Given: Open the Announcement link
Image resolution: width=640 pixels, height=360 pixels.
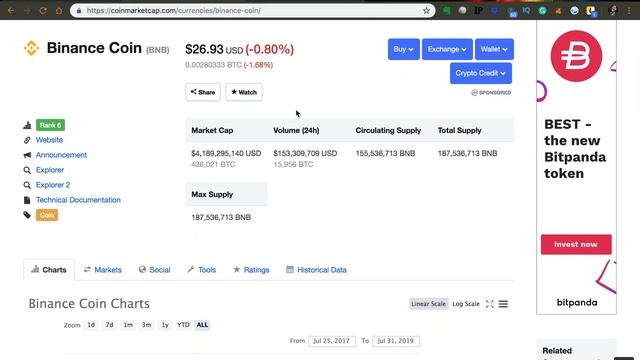Looking at the screenshot, I should pos(61,155).
